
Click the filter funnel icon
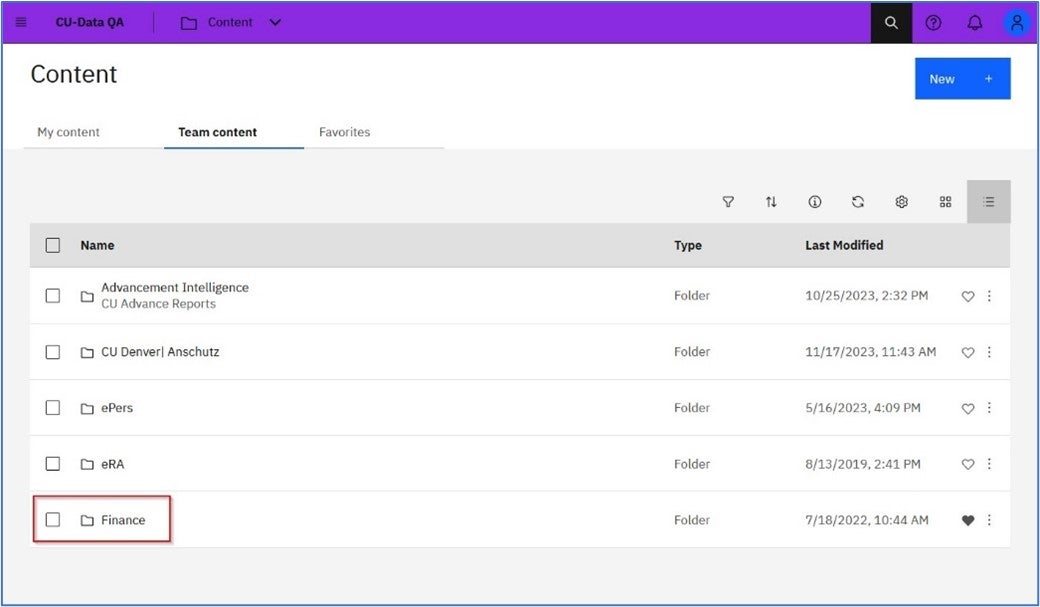click(x=728, y=202)
